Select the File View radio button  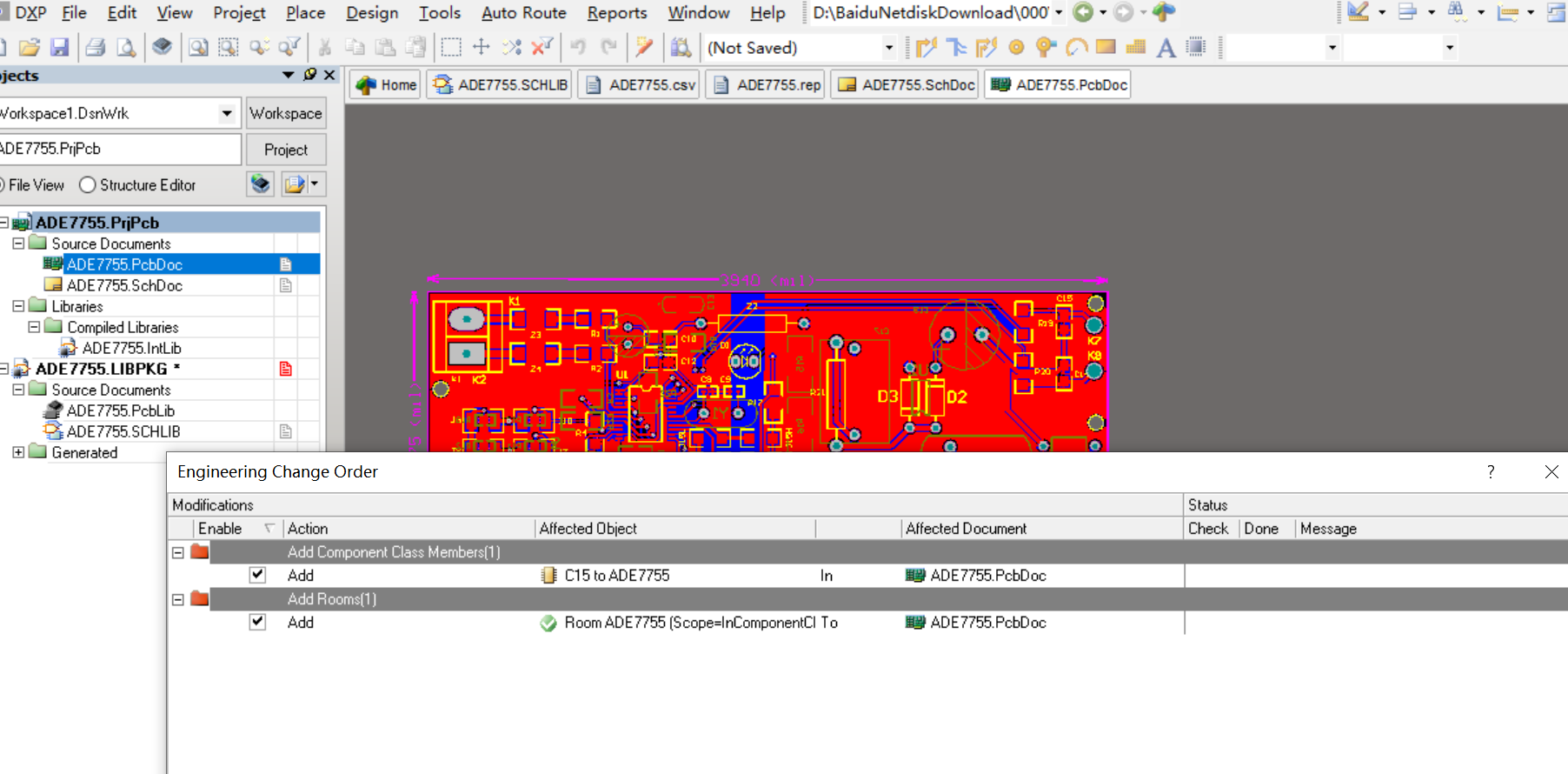point(2,185)
